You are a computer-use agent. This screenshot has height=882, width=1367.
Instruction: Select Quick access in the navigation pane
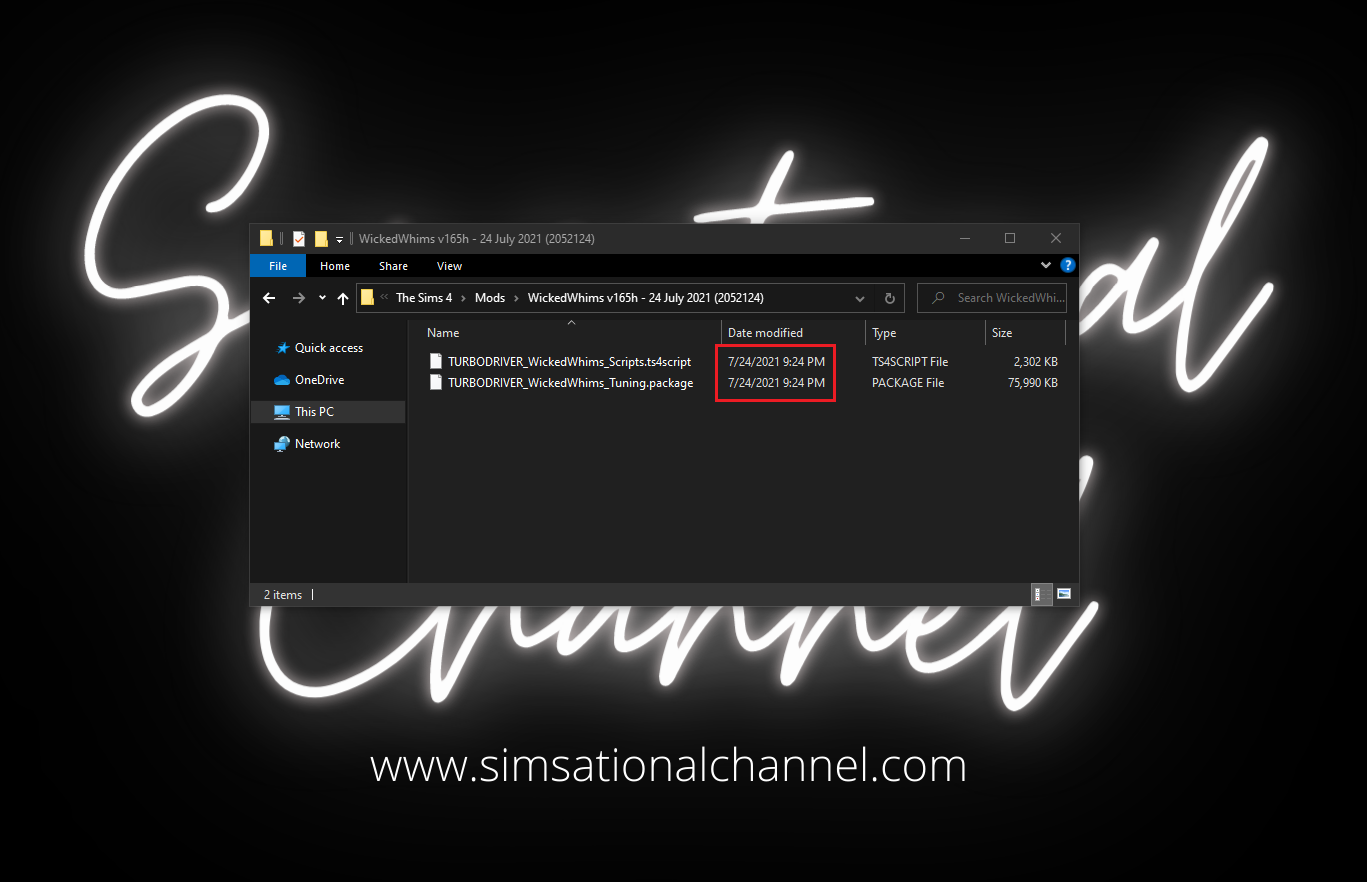[x=328, y=348]
